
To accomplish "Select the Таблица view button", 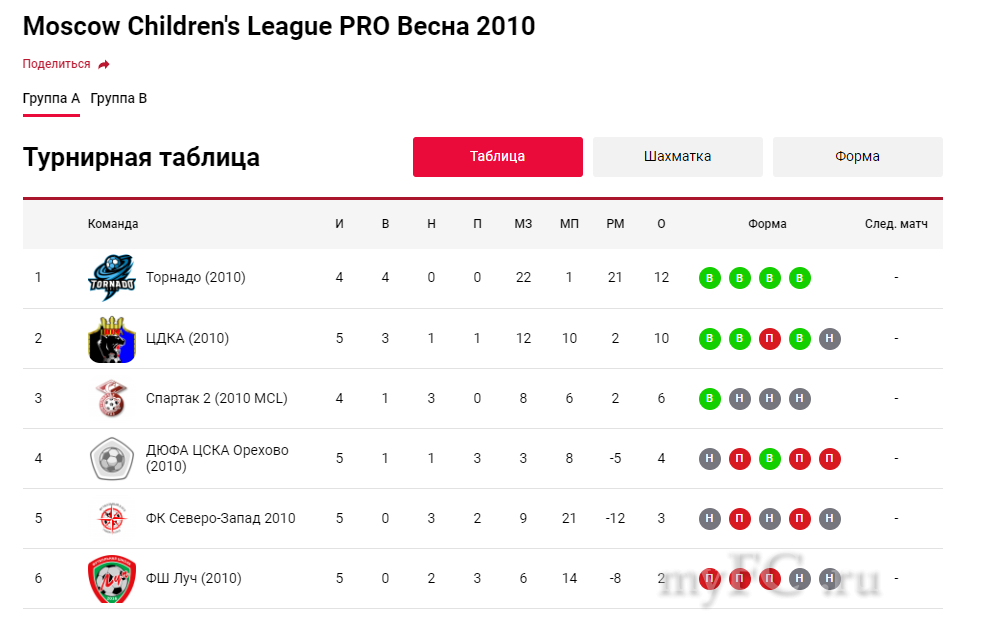I will [497, 157].
